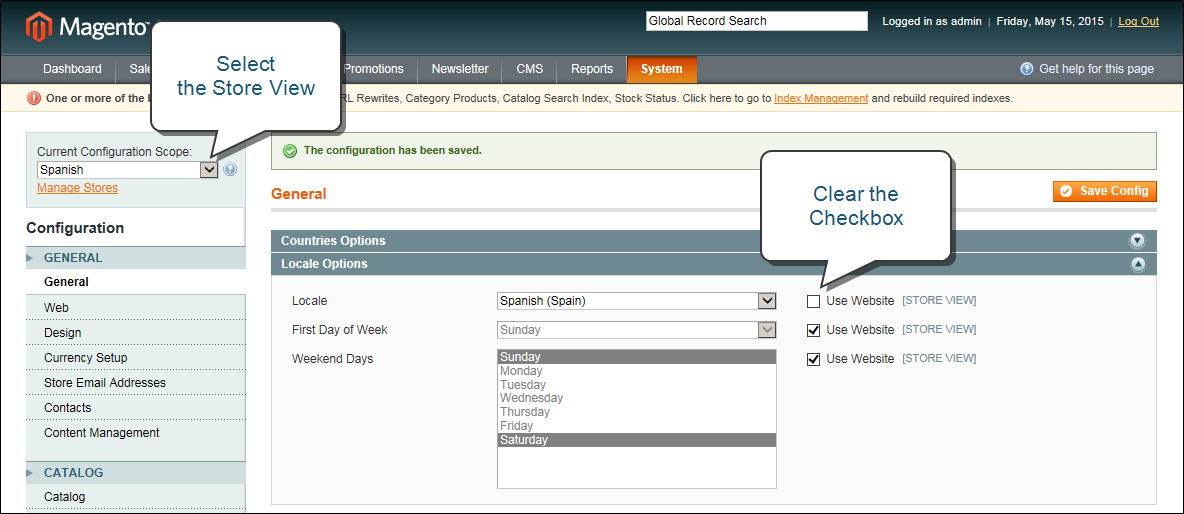
Task: Open the CMS menu
Action: [529, 69]
